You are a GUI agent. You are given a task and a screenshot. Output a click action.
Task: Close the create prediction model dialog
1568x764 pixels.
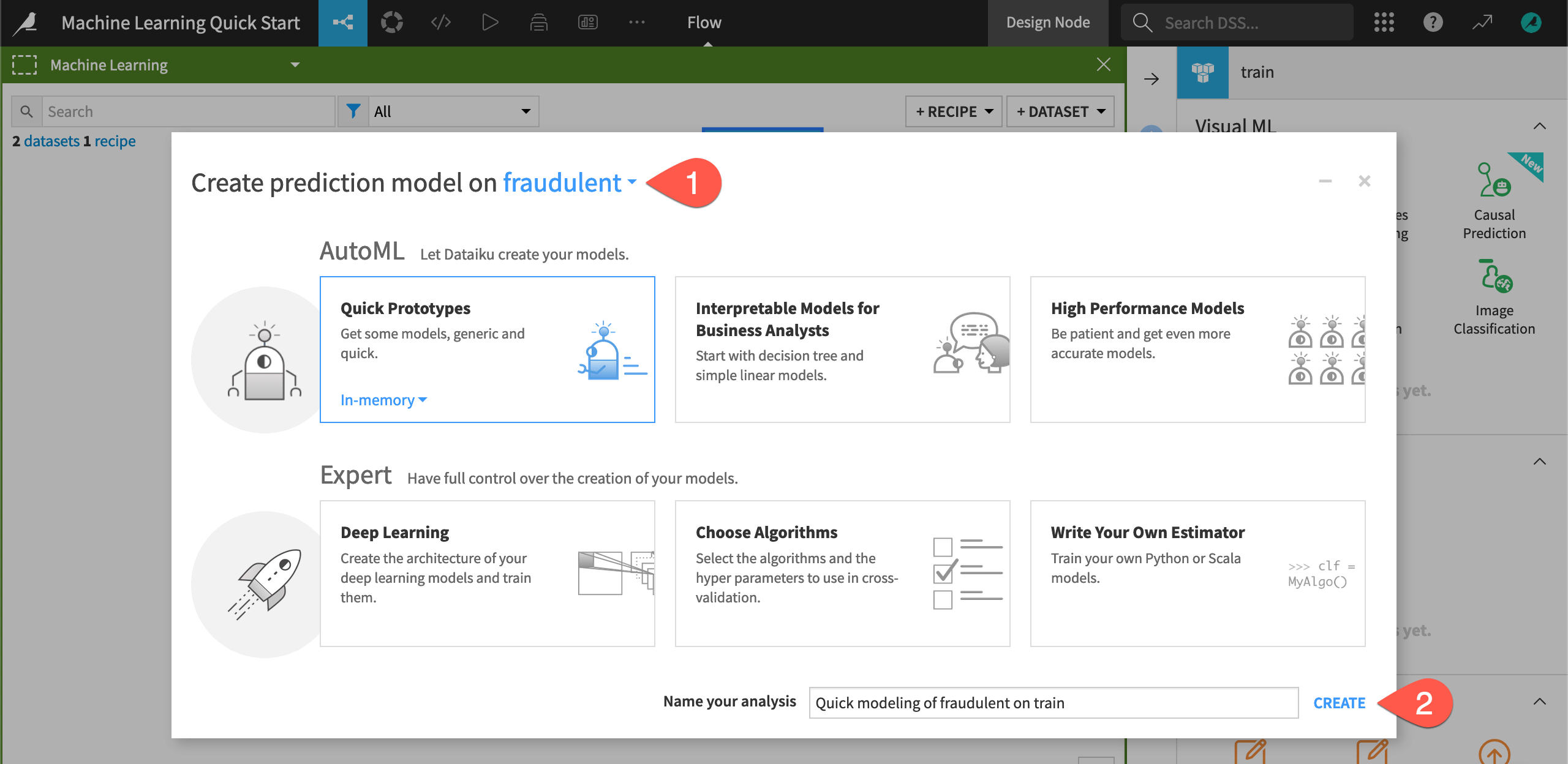pyautogui.click(x=1365, y=181)
